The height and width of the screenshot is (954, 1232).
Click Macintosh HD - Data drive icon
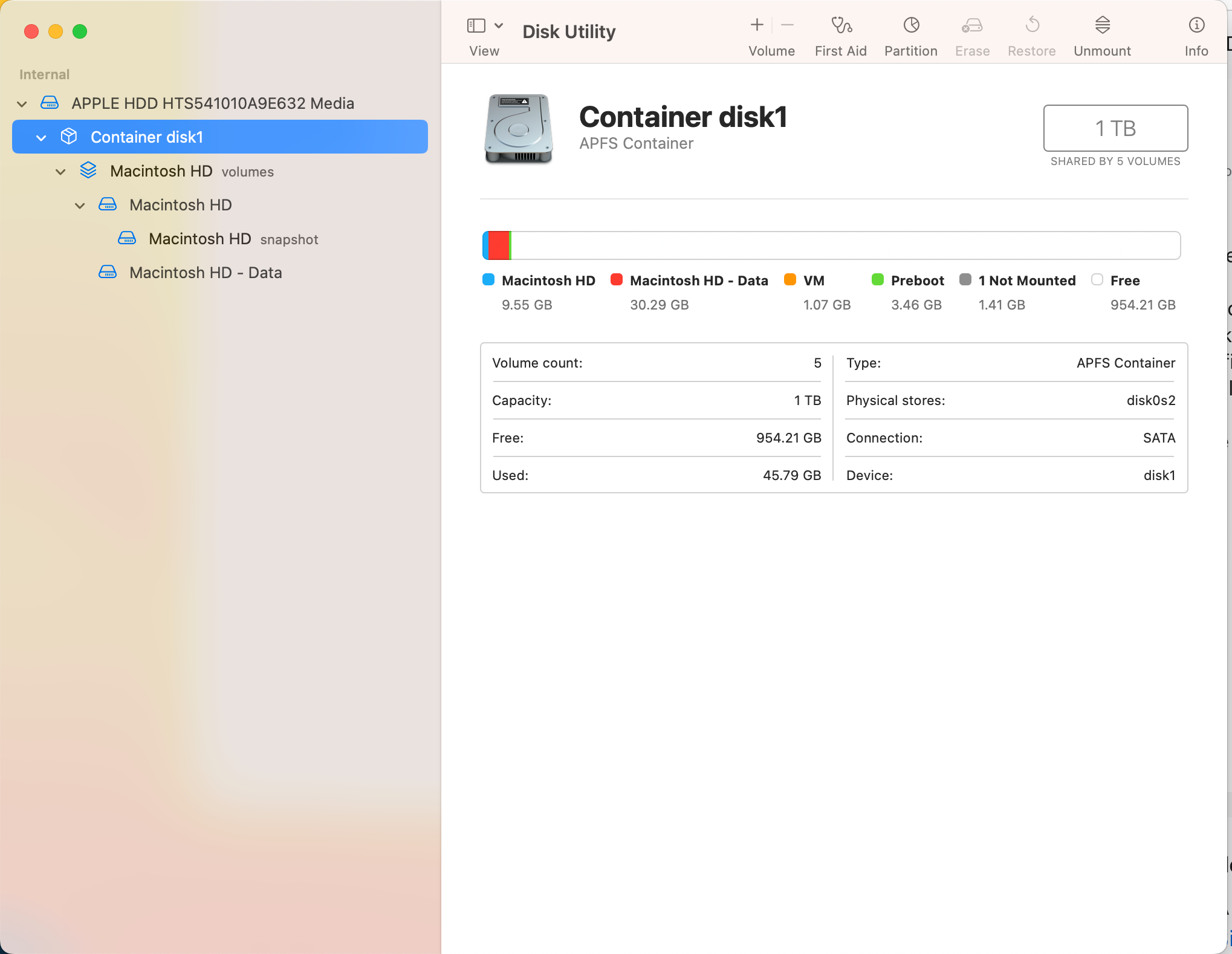[x=108, y=272]
